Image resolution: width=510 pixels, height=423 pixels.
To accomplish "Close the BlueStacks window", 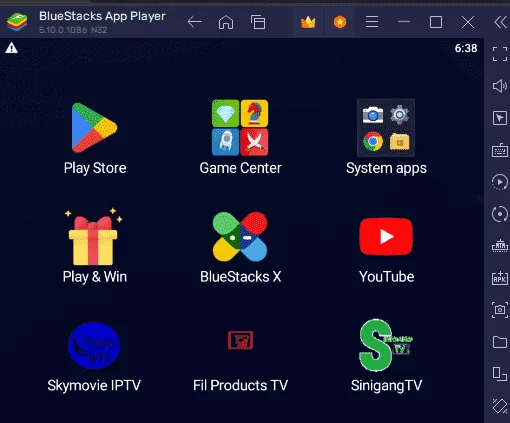I will pyautogui.click(x=468, y=22).
